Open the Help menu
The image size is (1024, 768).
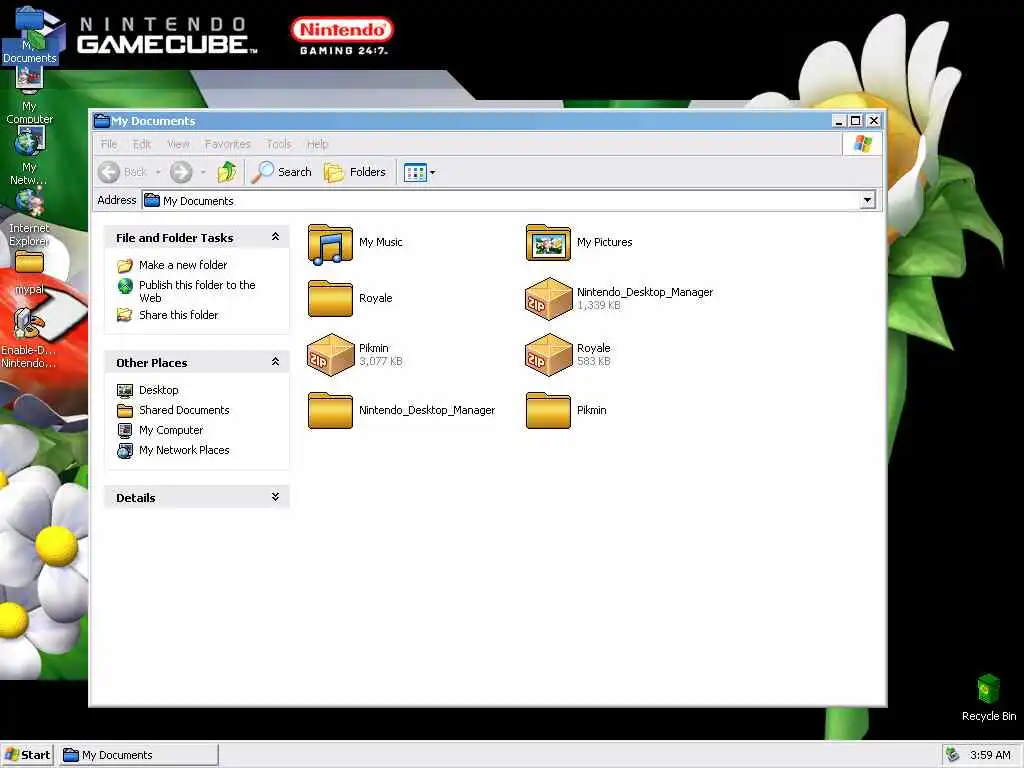(317, 144)
